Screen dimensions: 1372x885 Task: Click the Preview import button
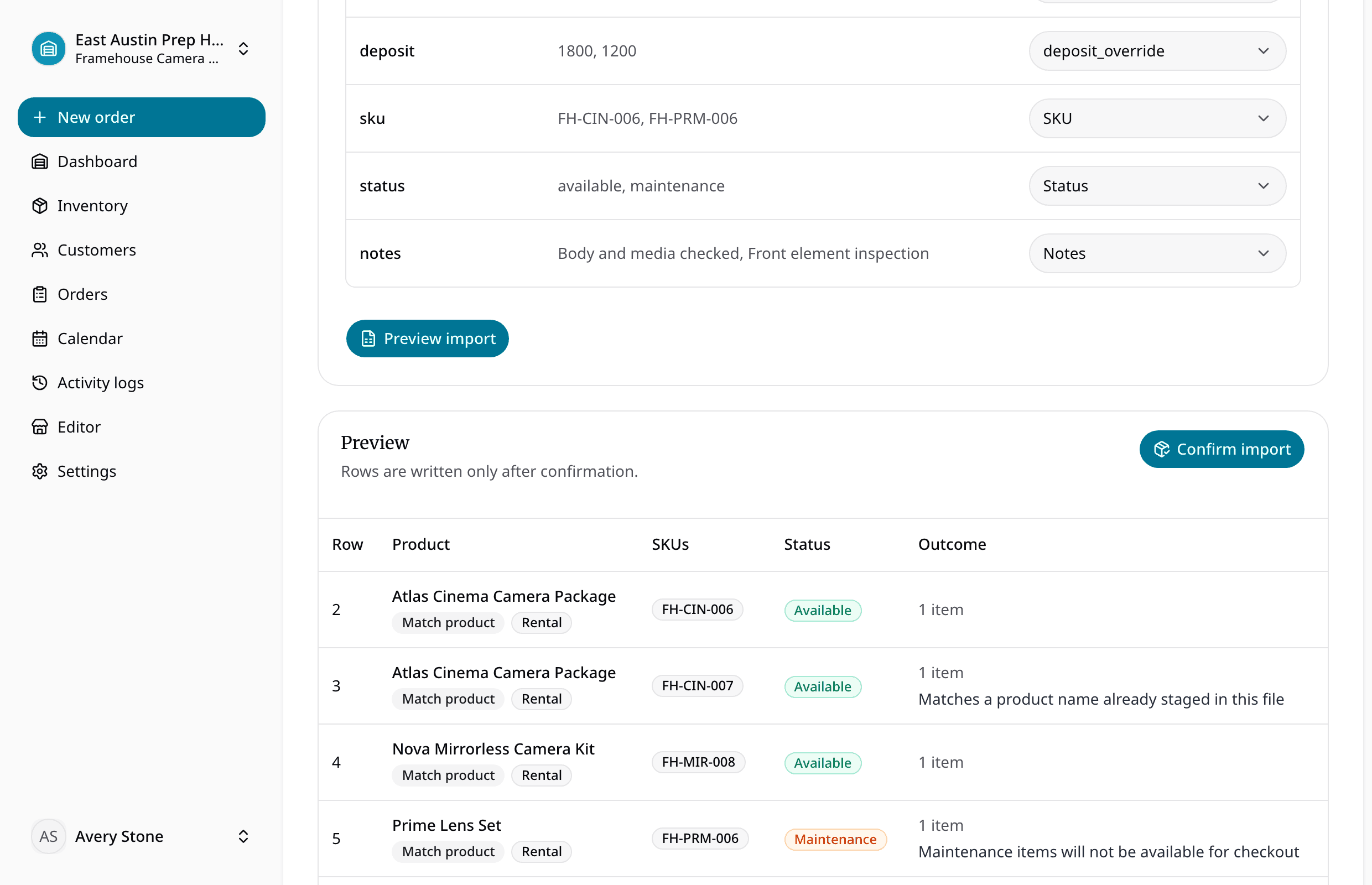[427, 339]
